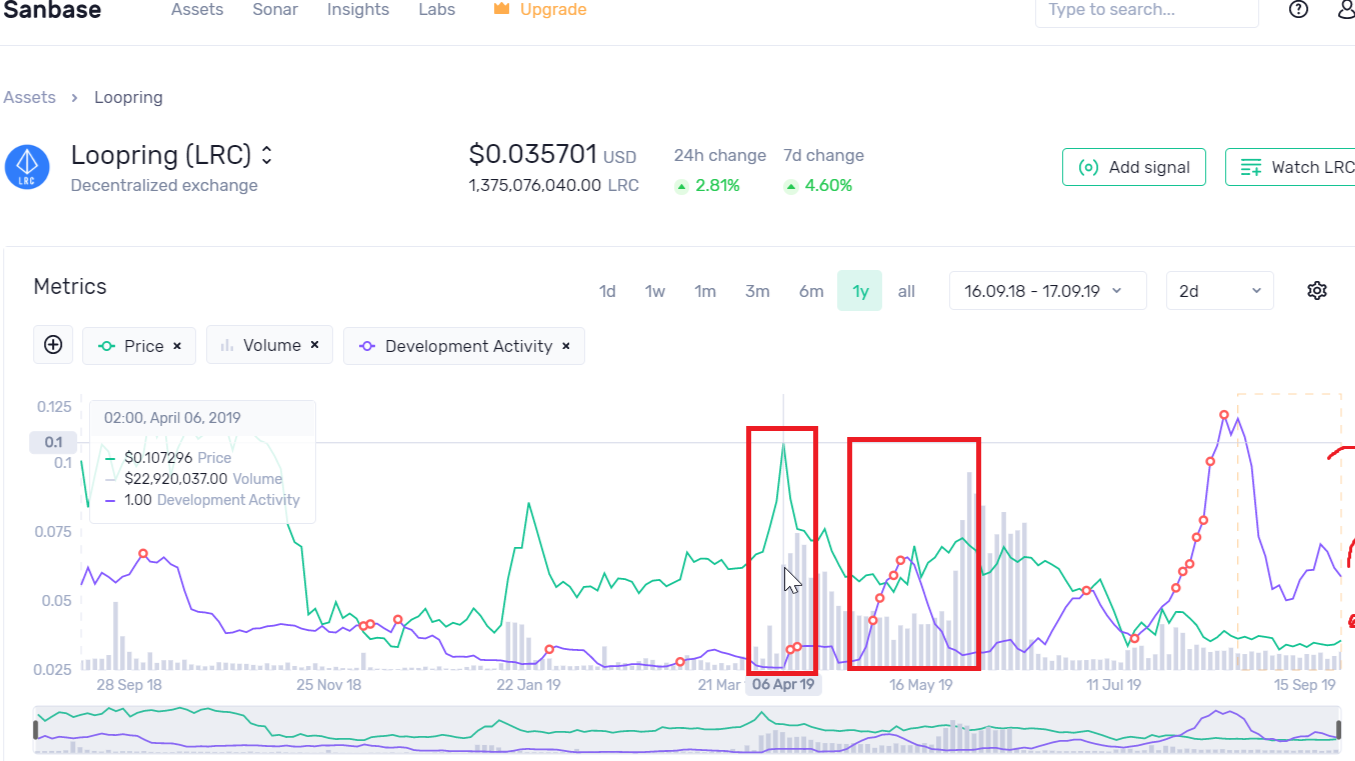The width and height of the screenshot is (1355, 761).
Task: Select the 3m time range
Action: 757,291
